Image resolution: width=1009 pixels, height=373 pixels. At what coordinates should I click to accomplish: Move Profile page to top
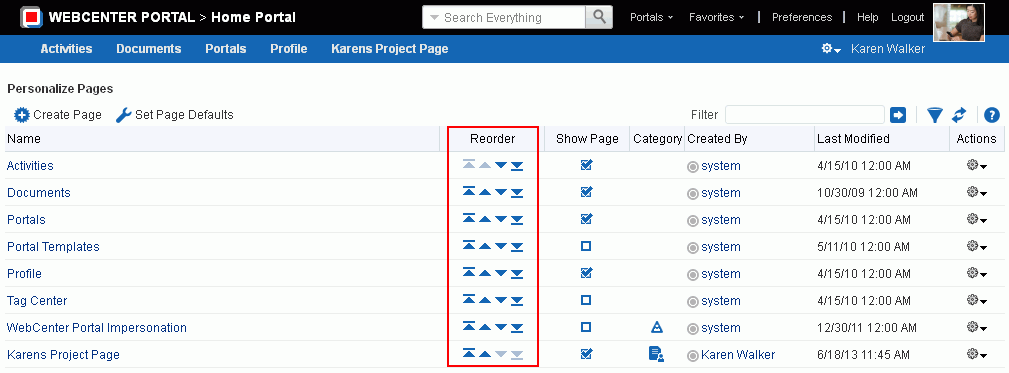469,274
